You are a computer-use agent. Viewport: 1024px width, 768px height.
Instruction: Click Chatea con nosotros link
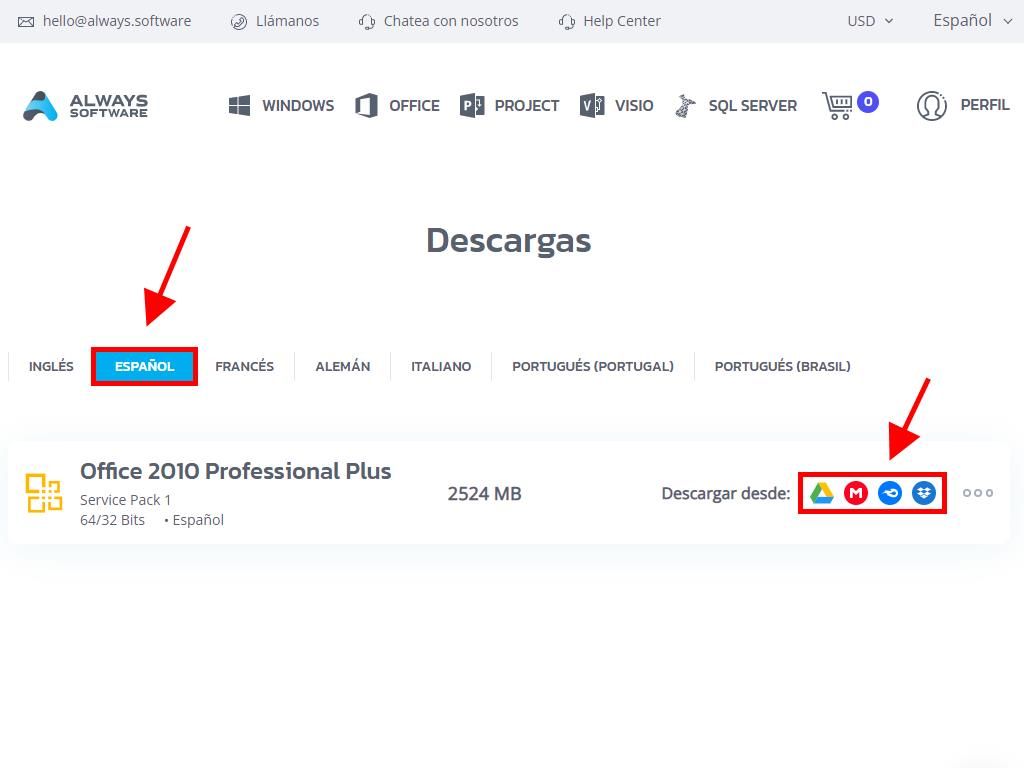(x=439, y=21)
